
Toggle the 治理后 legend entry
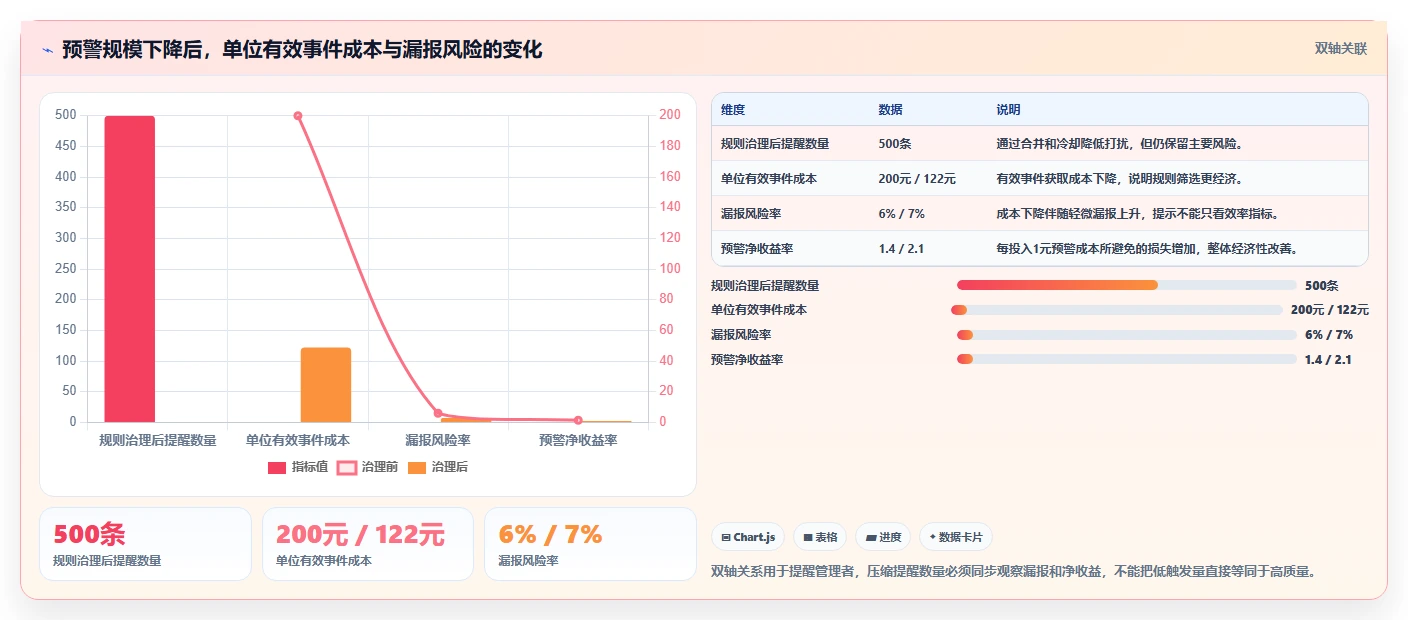tap(437, 467)
